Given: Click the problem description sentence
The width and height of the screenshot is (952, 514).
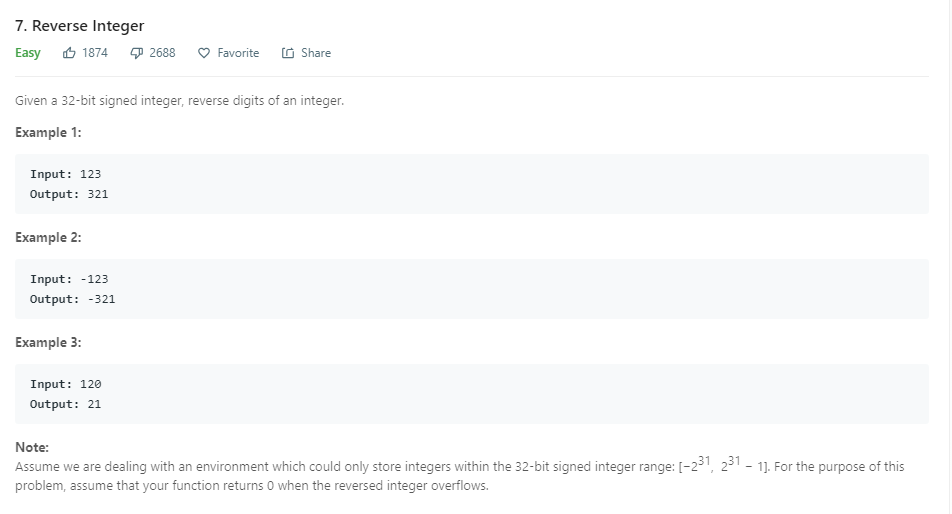Looking at the screenshot, I should (x=180, y=101).
